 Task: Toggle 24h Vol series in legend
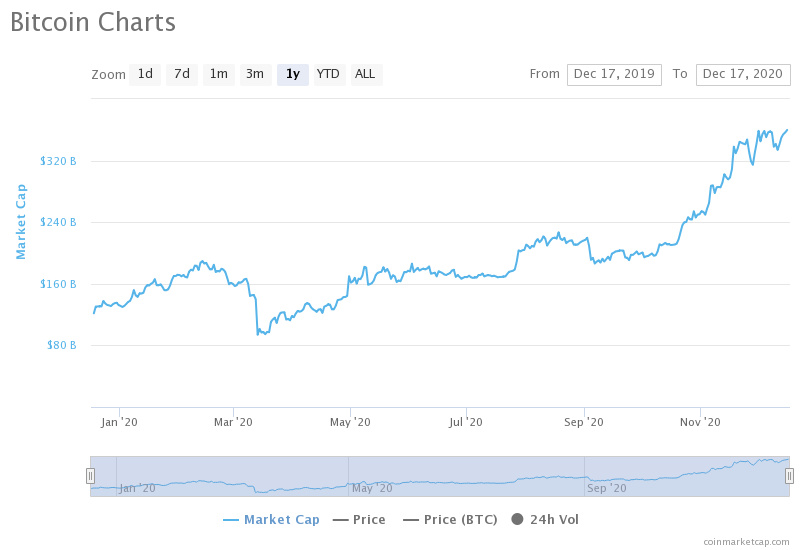pos(545,519)
